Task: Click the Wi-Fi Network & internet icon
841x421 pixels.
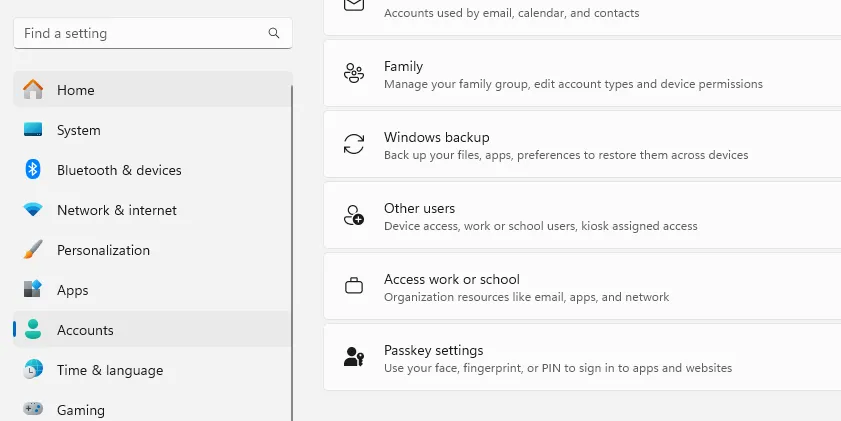Action: pyautogui.click(x=33, y=210)
